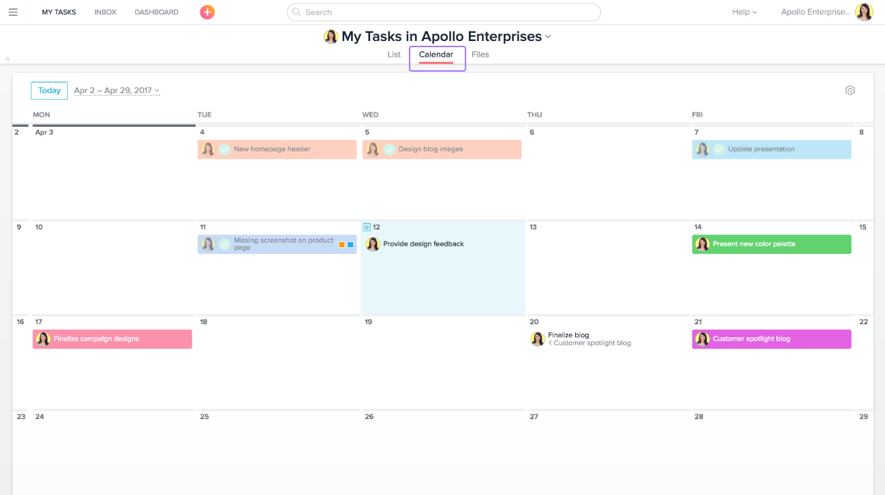Open the New homepage header task
The image size is (885, 495).
click(x=277, y=150)
